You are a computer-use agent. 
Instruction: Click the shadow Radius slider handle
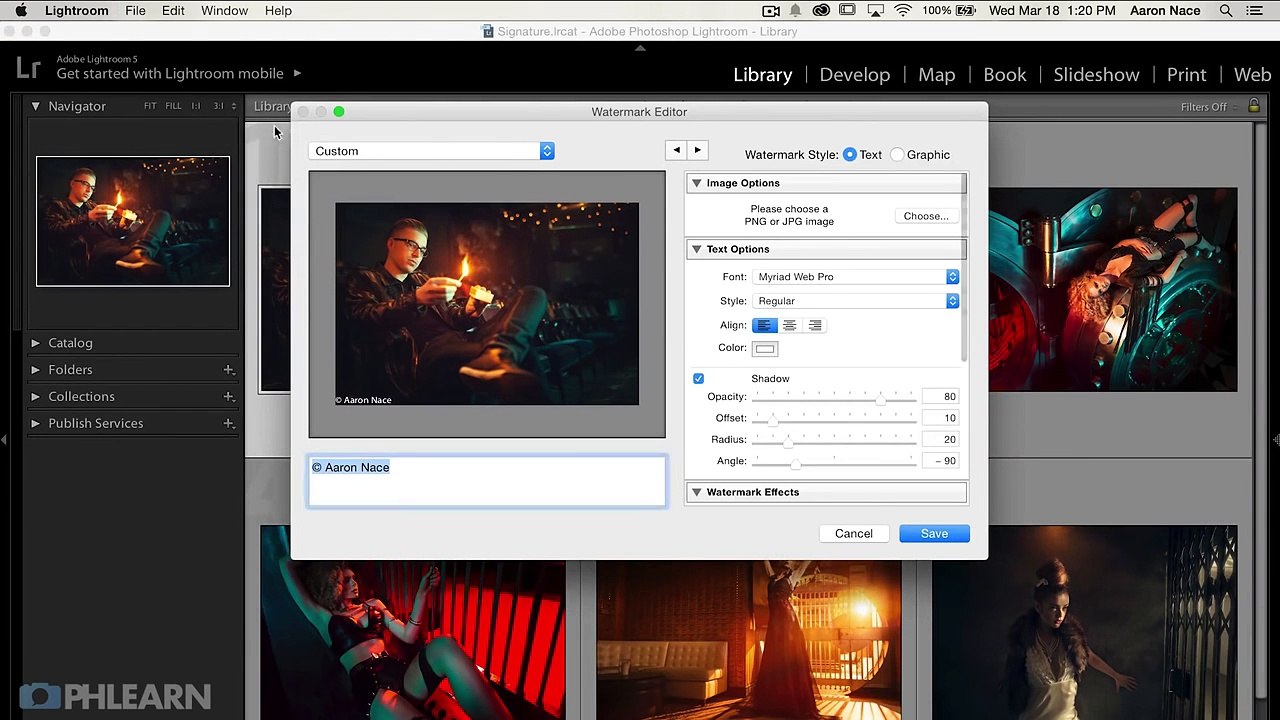[787, 442]
